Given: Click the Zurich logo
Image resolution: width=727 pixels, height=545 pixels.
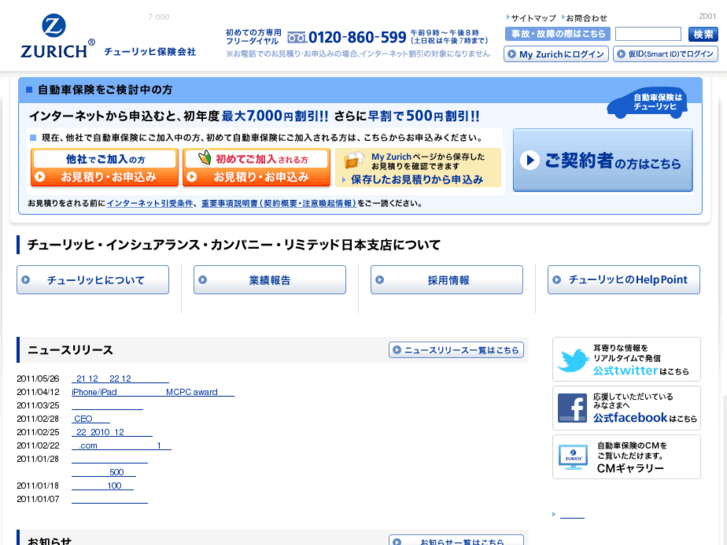Looking at the screenshot, I should 57,36.
